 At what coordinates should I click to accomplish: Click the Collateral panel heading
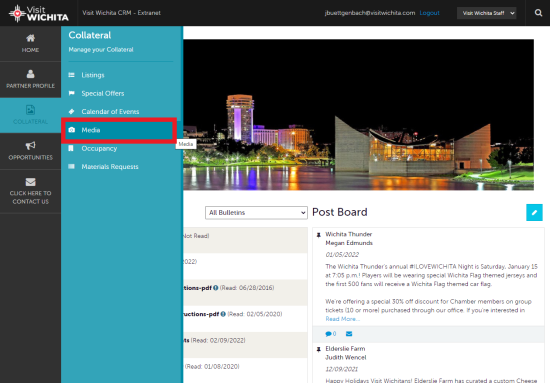[x=90, y=35]
